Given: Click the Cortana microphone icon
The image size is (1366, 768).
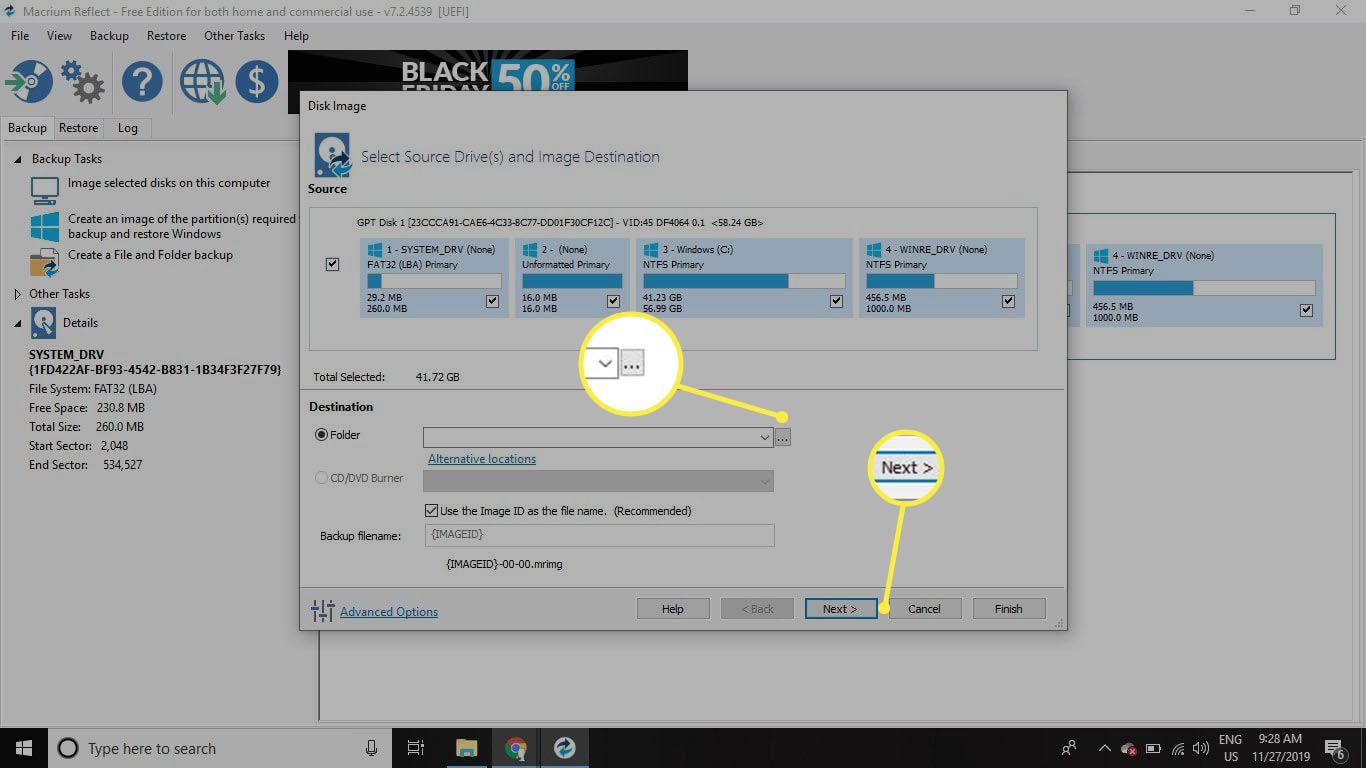Looking at the screenshot, I should tap(371, 748).
